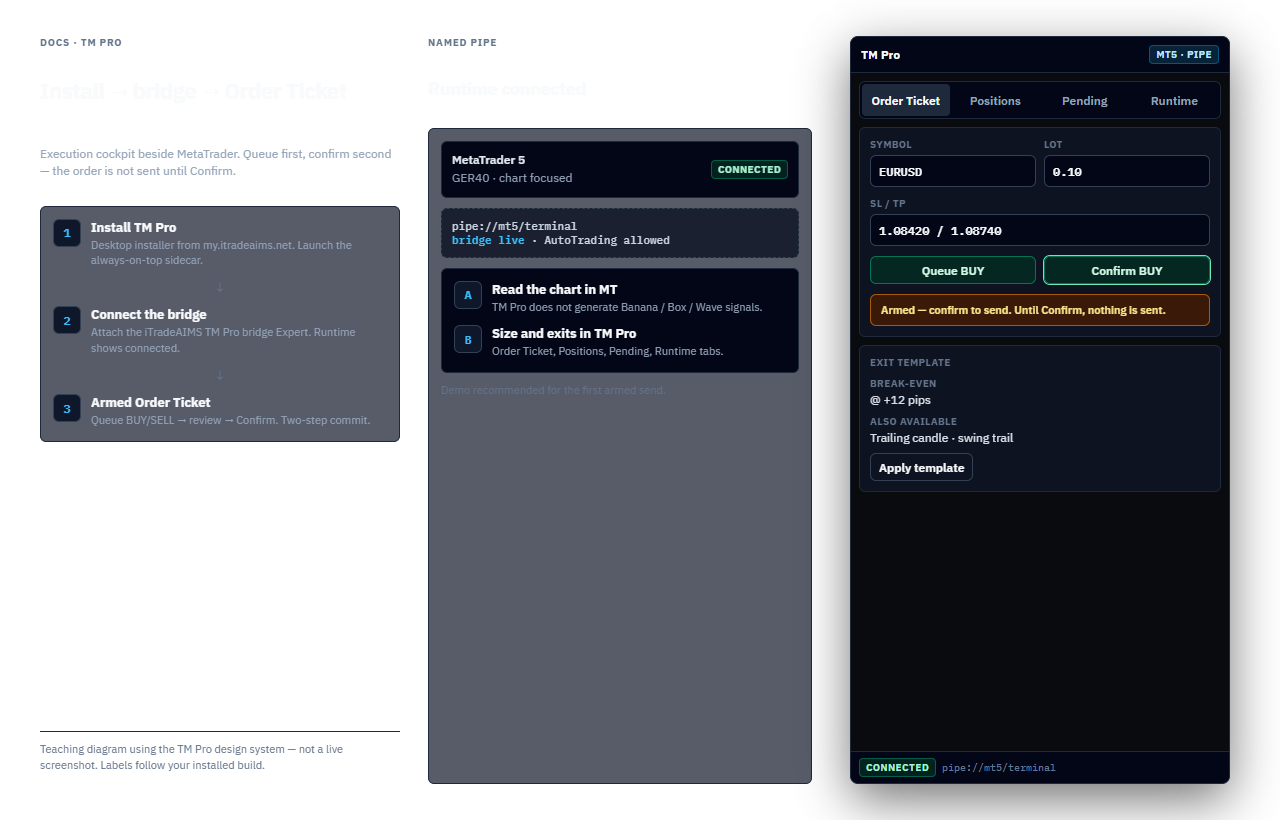Click the letter B badge
The width and height of the screenshot is (1280, 820).
click(x=468, y=339)
